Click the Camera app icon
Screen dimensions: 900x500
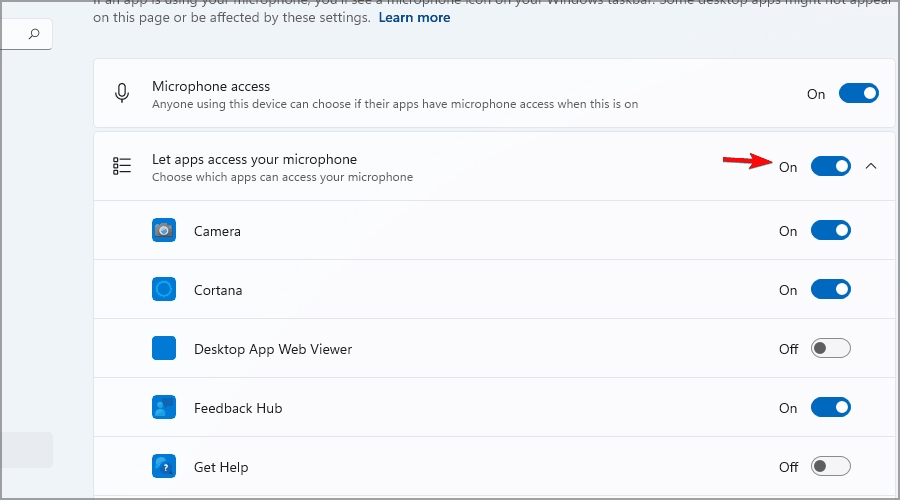(x=164, y=230)
